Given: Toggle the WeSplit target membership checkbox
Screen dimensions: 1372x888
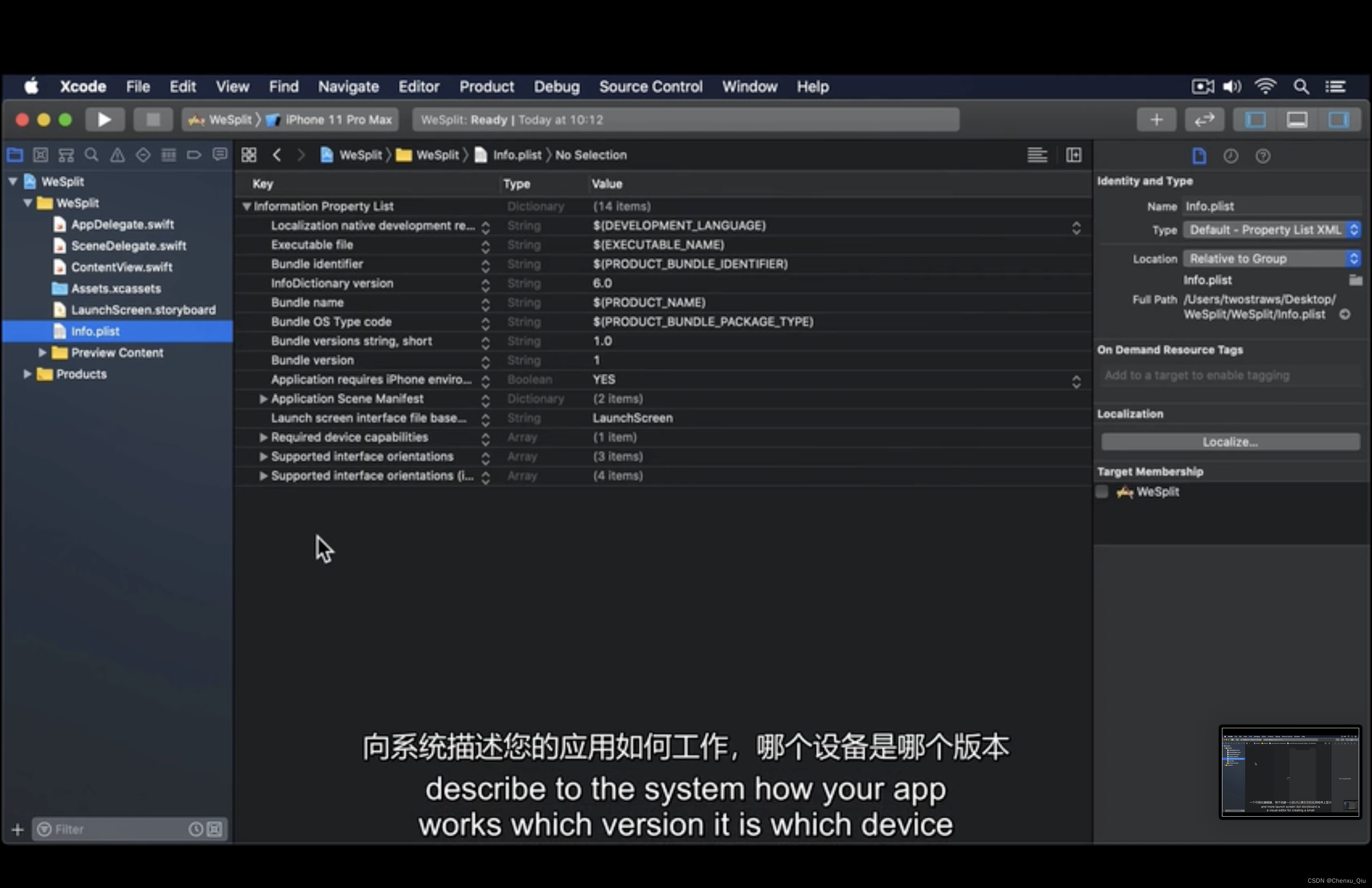Looking at the screenshot, I should click(x=1102, y=492).
